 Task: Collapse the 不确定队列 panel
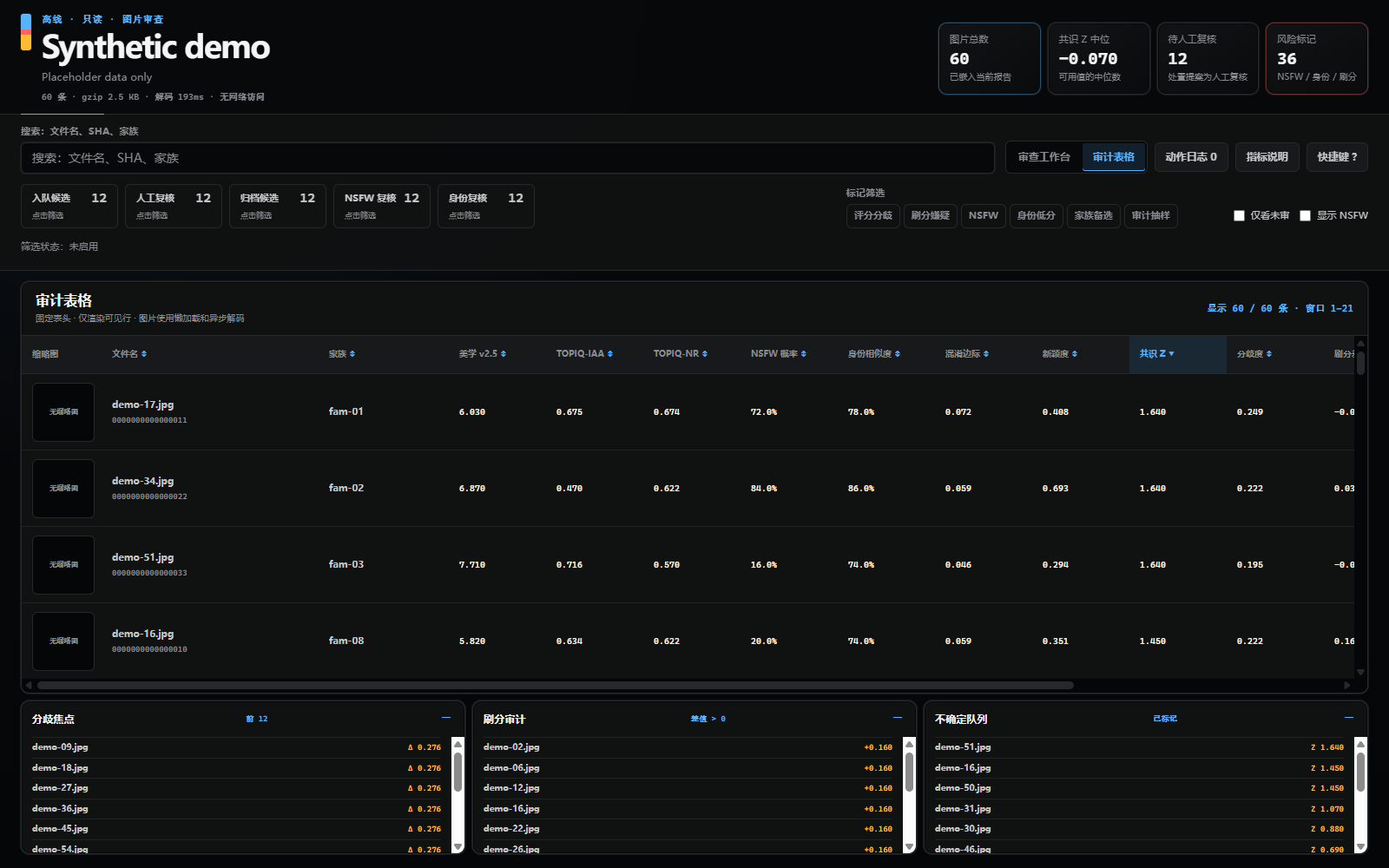pyautogui.click(x=1349, y=718)
